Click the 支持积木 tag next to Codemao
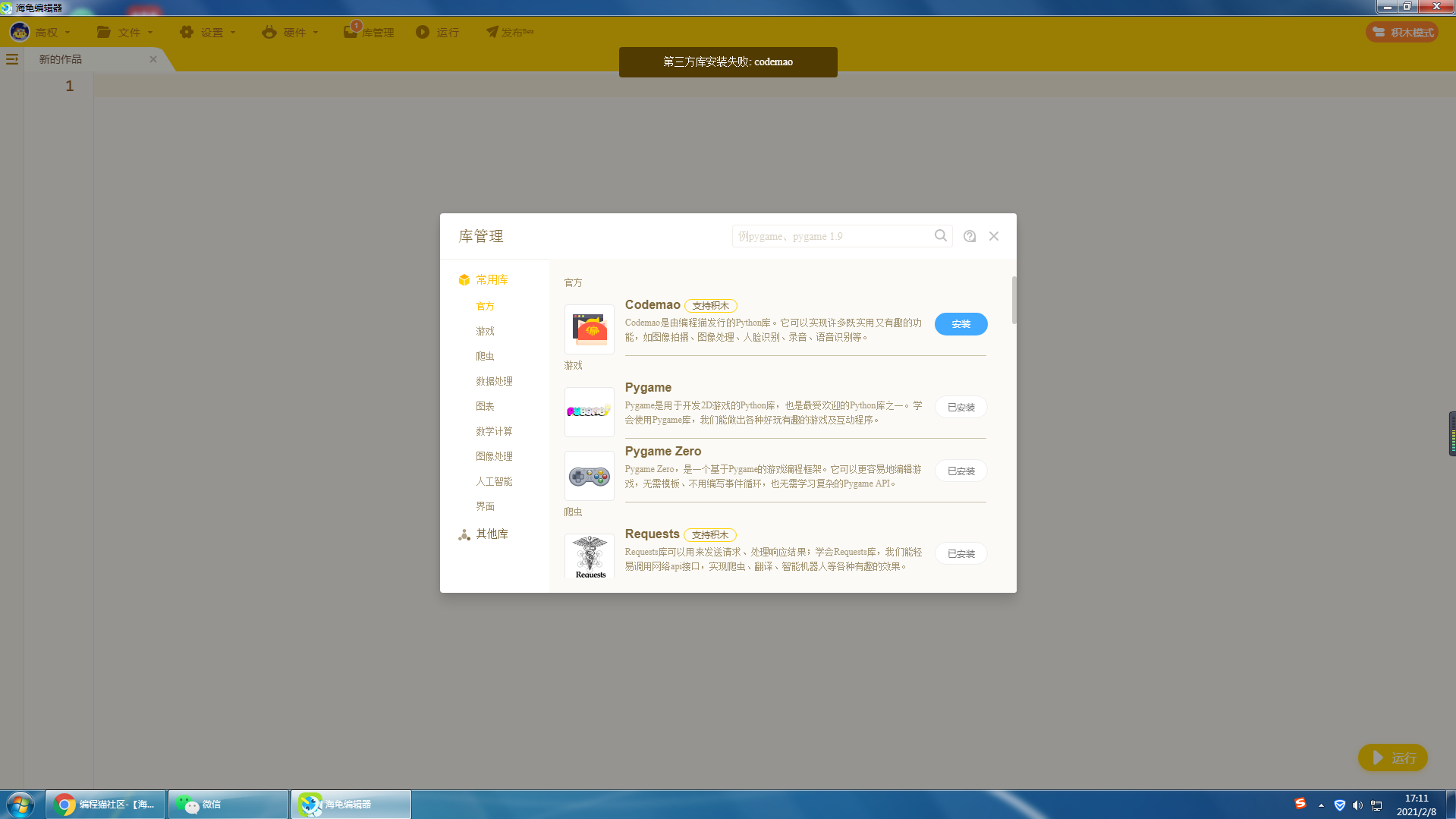Viewport: 1456px width, 819px height. point(710,306)
